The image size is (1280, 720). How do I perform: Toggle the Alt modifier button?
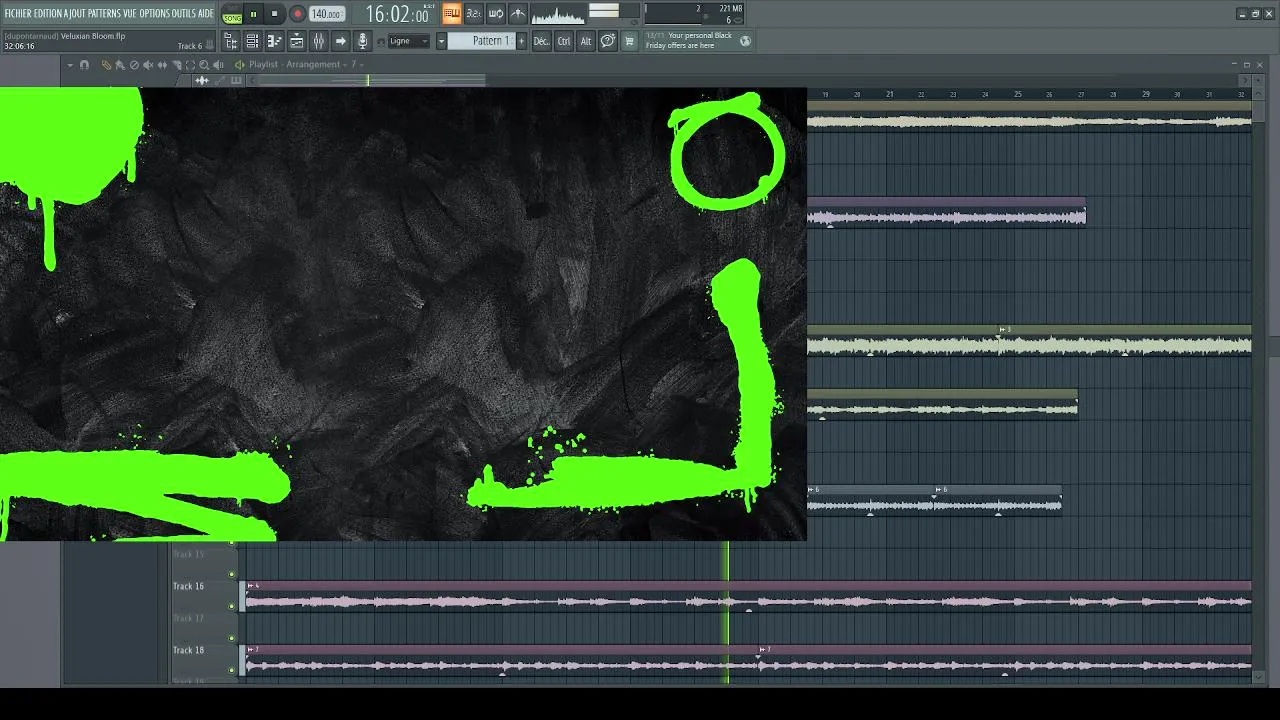tap(586, 41)
